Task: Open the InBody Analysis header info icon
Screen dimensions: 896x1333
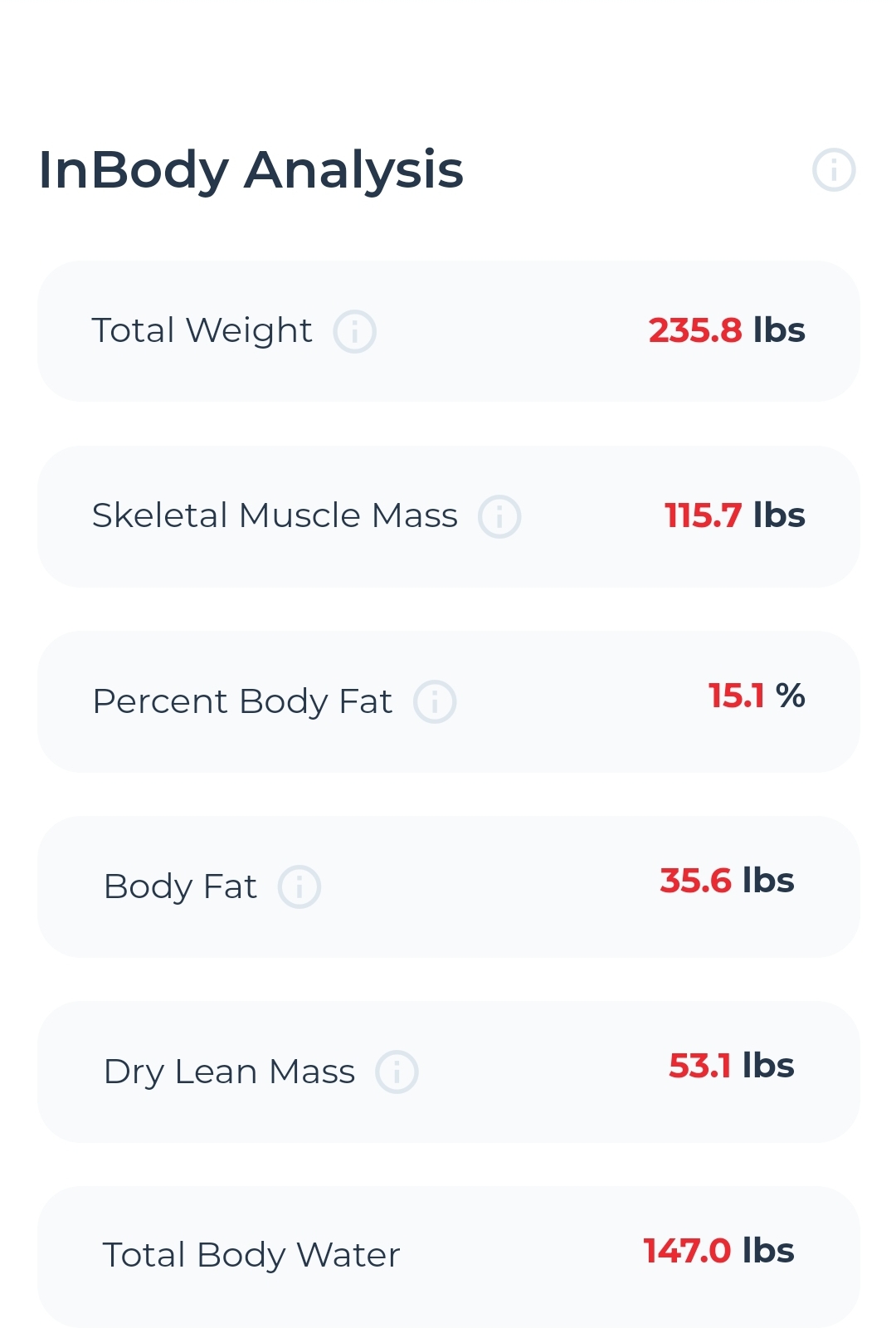Action: (833, 170)
